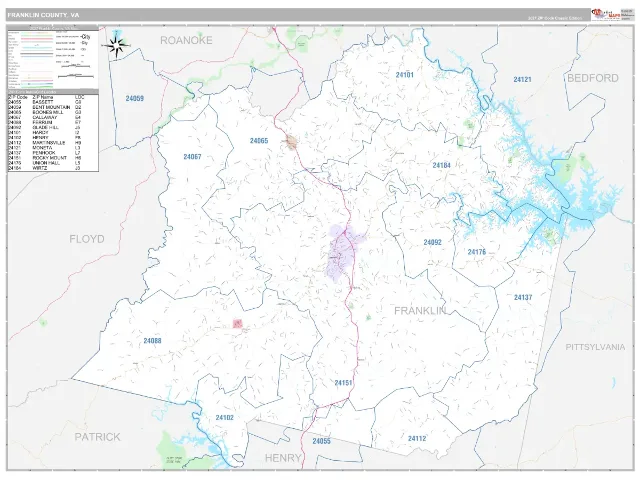Select ZIP code 24121 on the map
The width and height of the screenshot is (640, 480).
click(522, 80)
